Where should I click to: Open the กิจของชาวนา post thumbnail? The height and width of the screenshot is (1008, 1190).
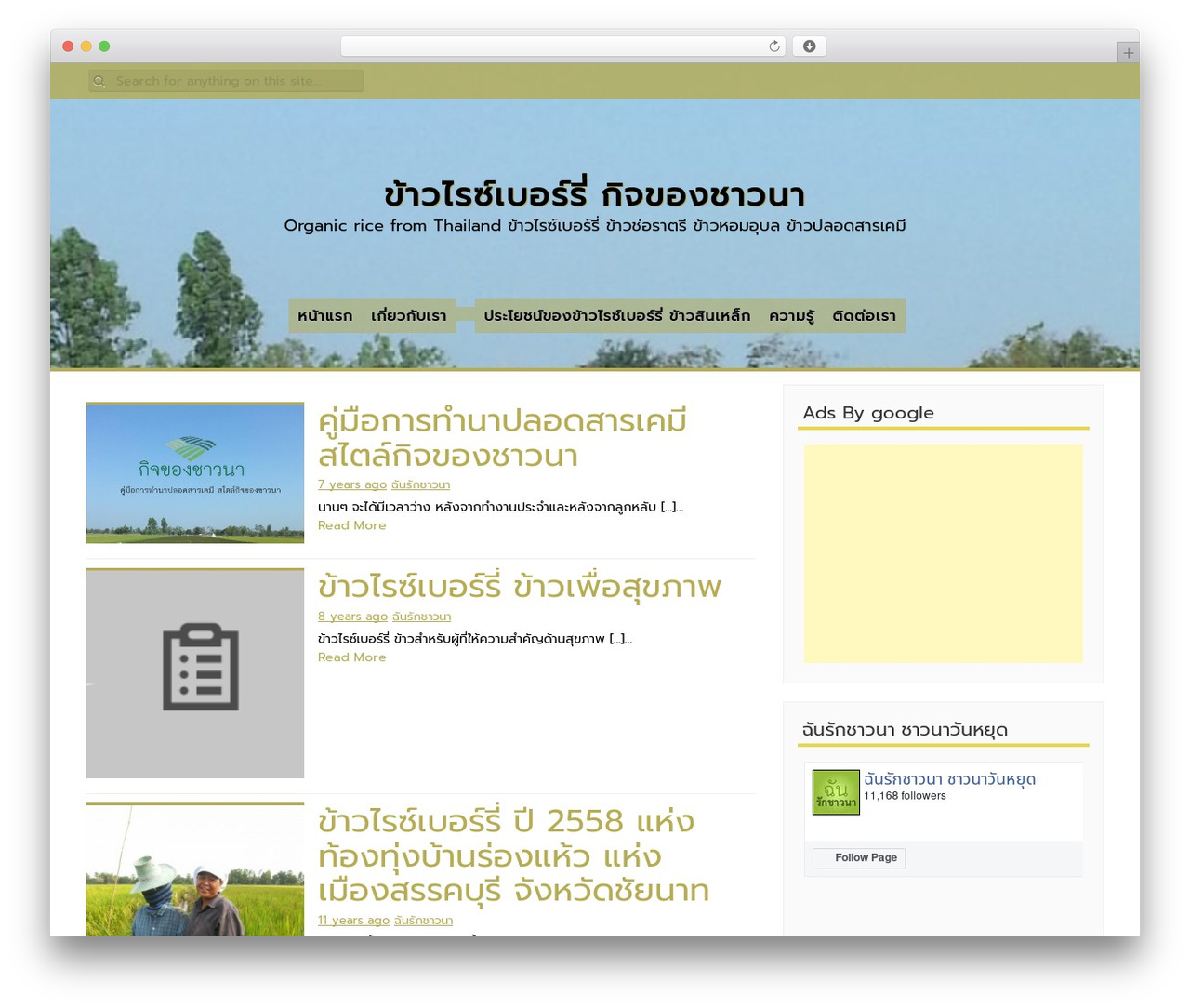tap(195, 473)
